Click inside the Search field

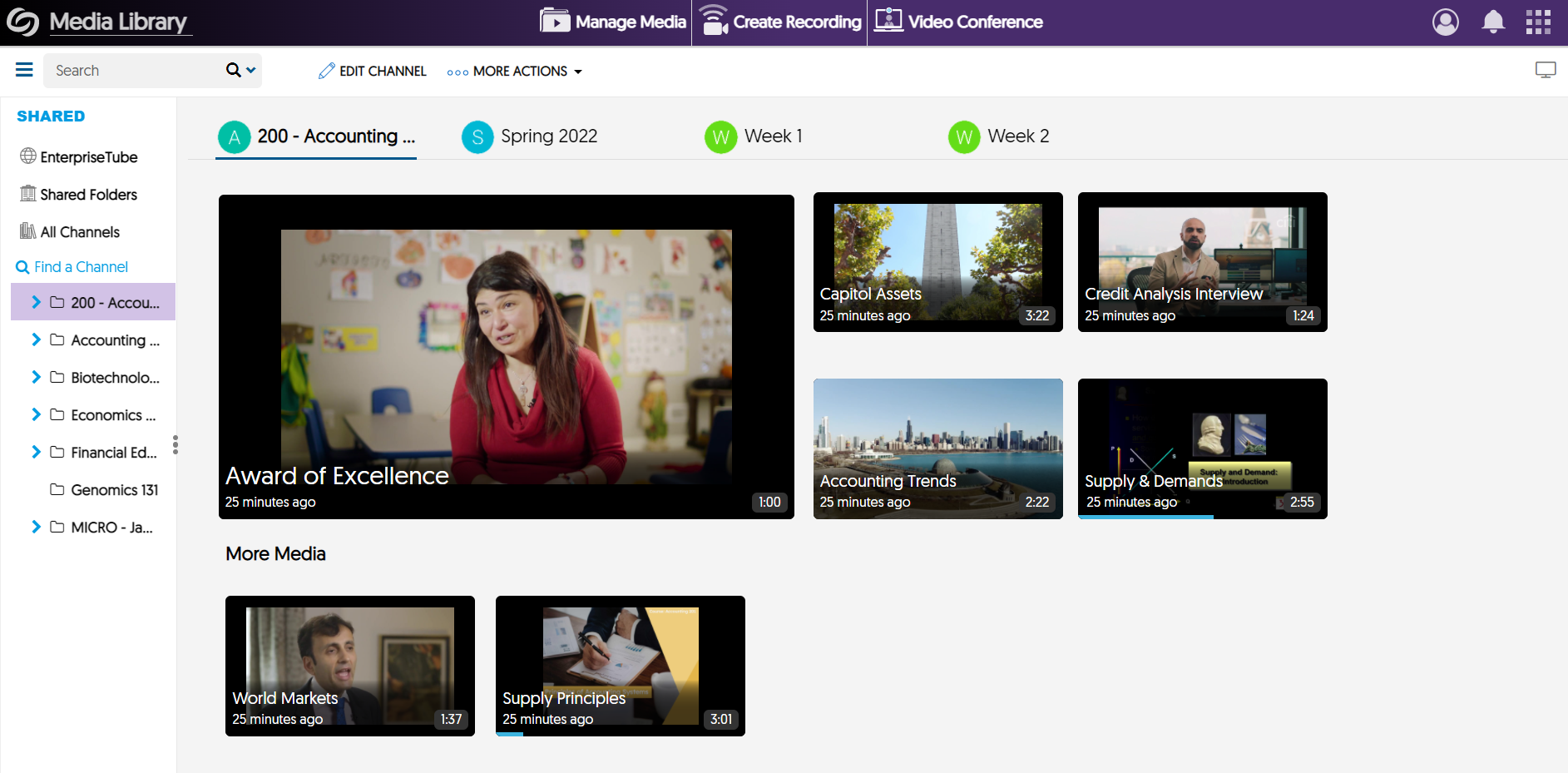(133, 71)
